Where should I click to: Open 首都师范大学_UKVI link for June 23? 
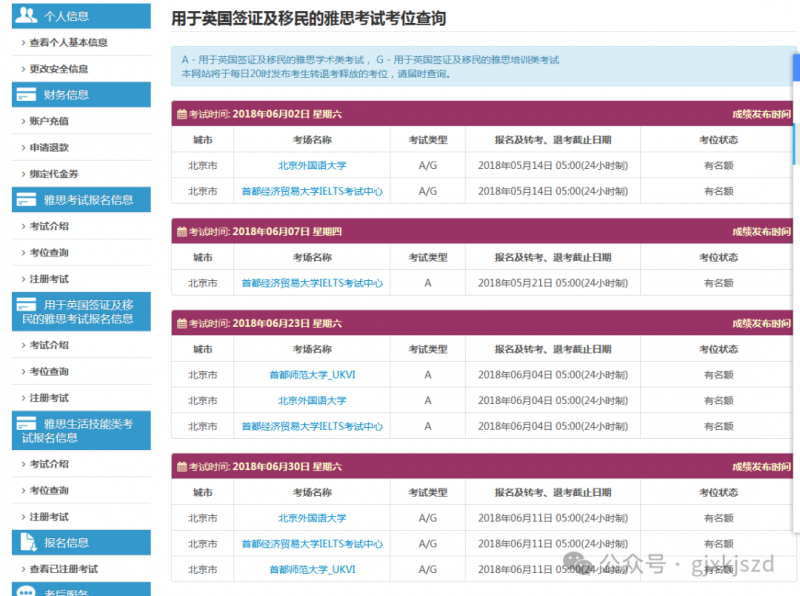click(312, 375)
